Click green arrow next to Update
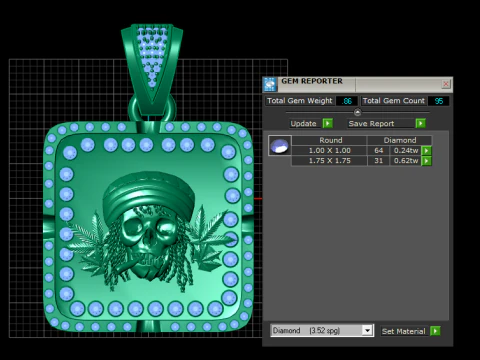This screenshot has width=480, height=360. tap(328, 124)
